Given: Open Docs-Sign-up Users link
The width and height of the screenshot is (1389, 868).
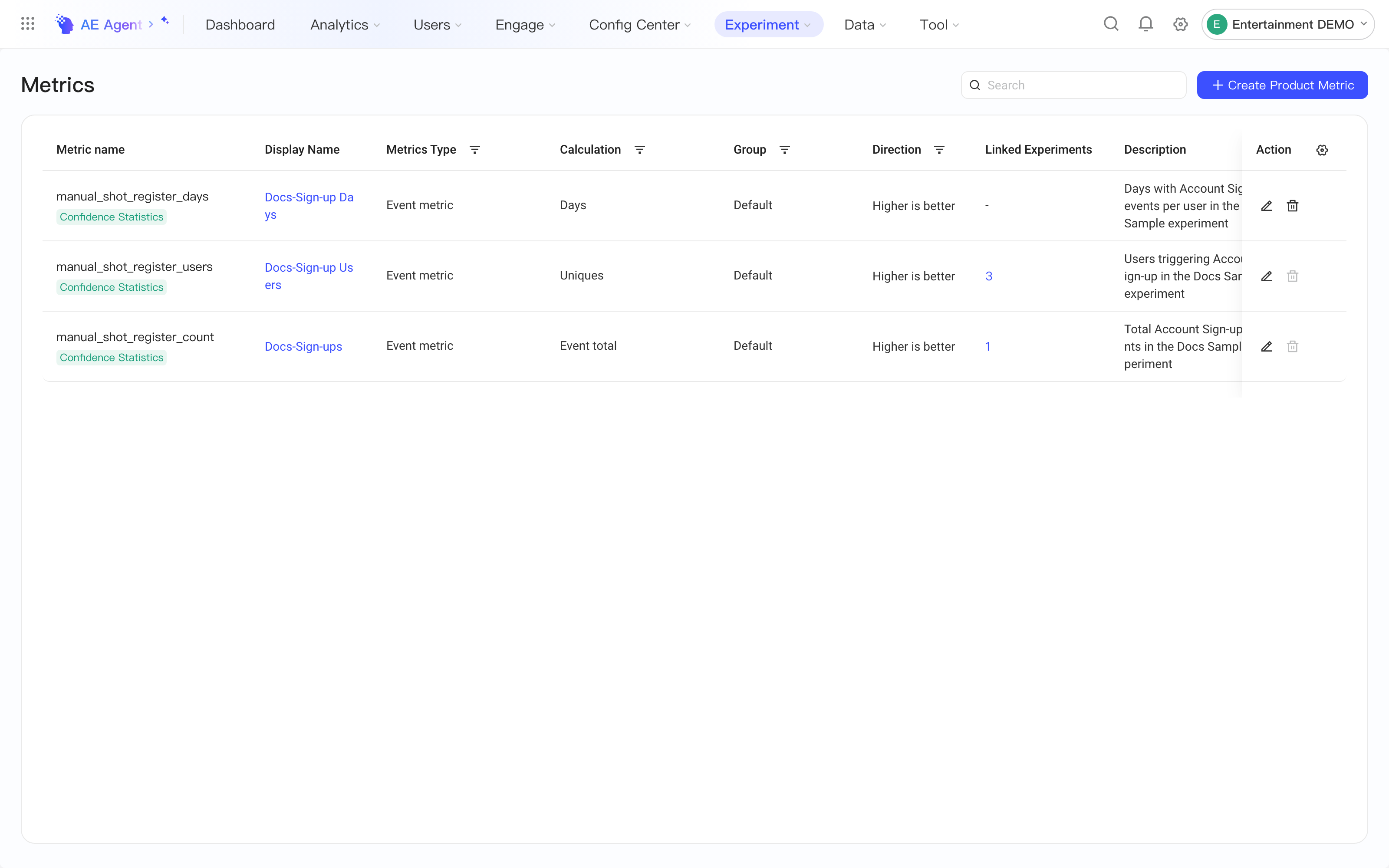Looking at the screenshot, I should [x=309, y=276].
